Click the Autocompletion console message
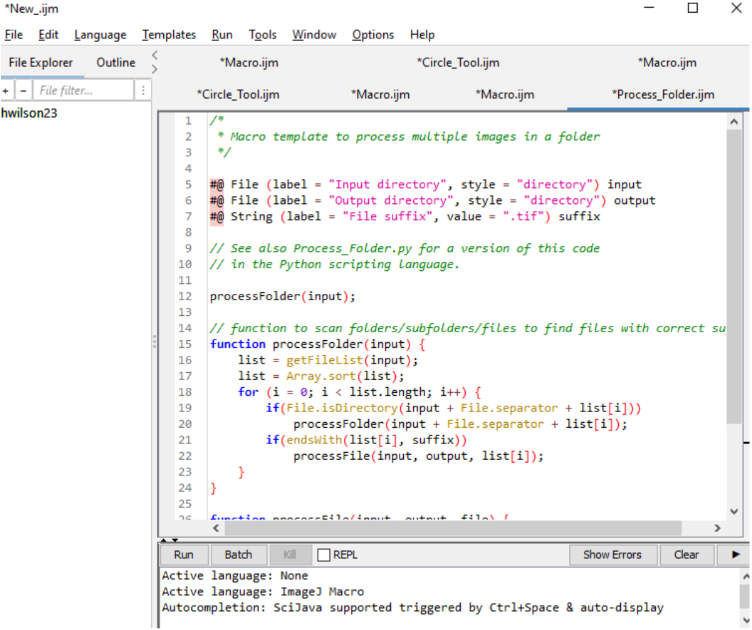 [x=412, y=608]
